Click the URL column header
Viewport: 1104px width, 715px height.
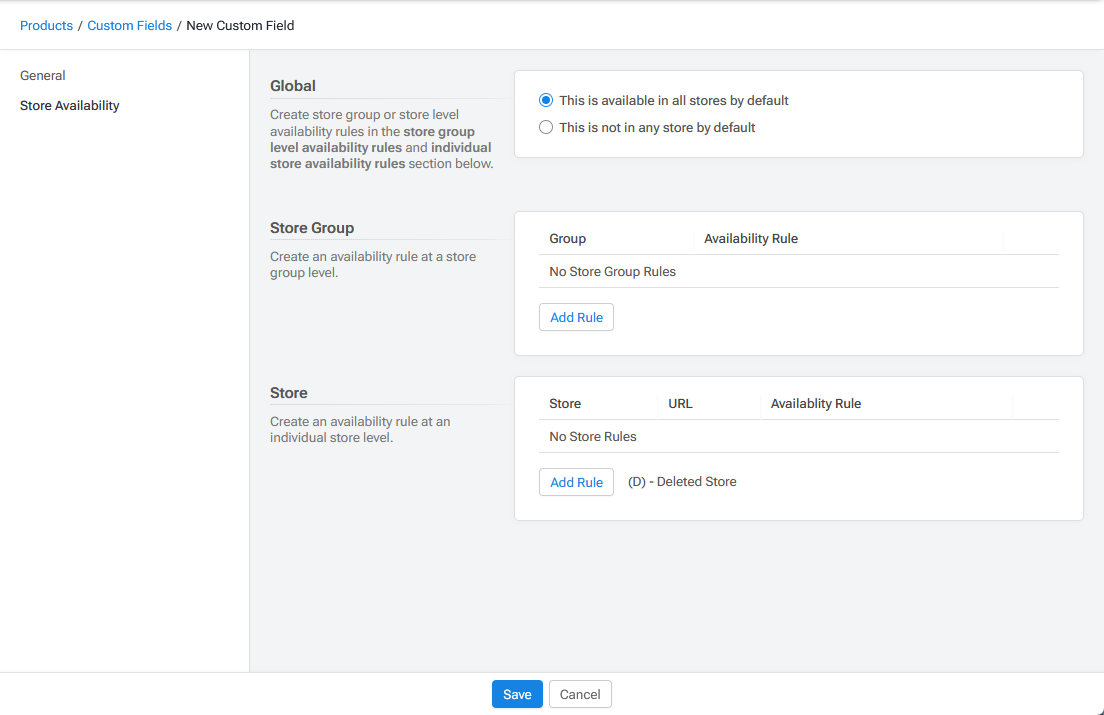(x=680, y=403)
